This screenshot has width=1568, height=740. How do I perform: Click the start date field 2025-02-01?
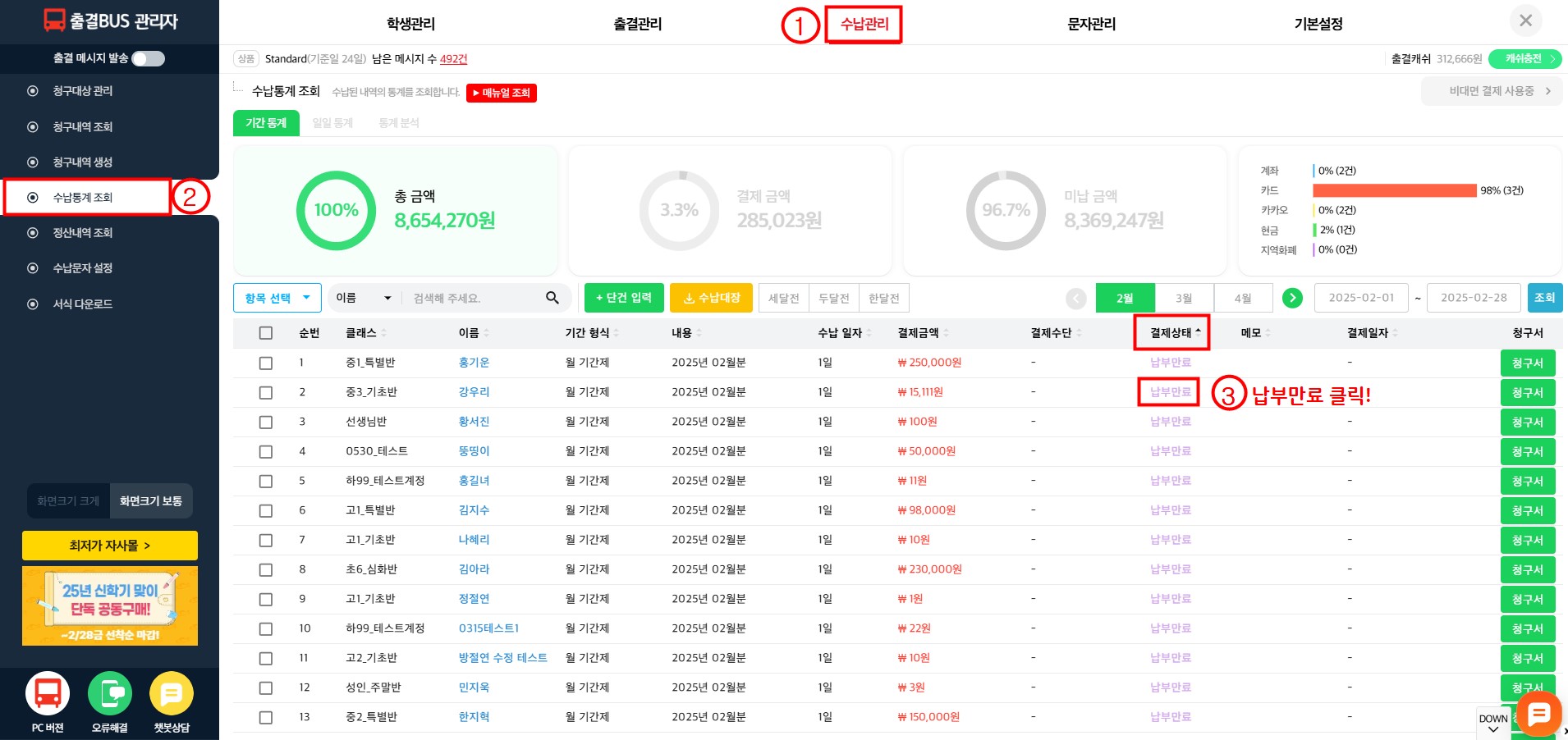[x=1361, y=298]
